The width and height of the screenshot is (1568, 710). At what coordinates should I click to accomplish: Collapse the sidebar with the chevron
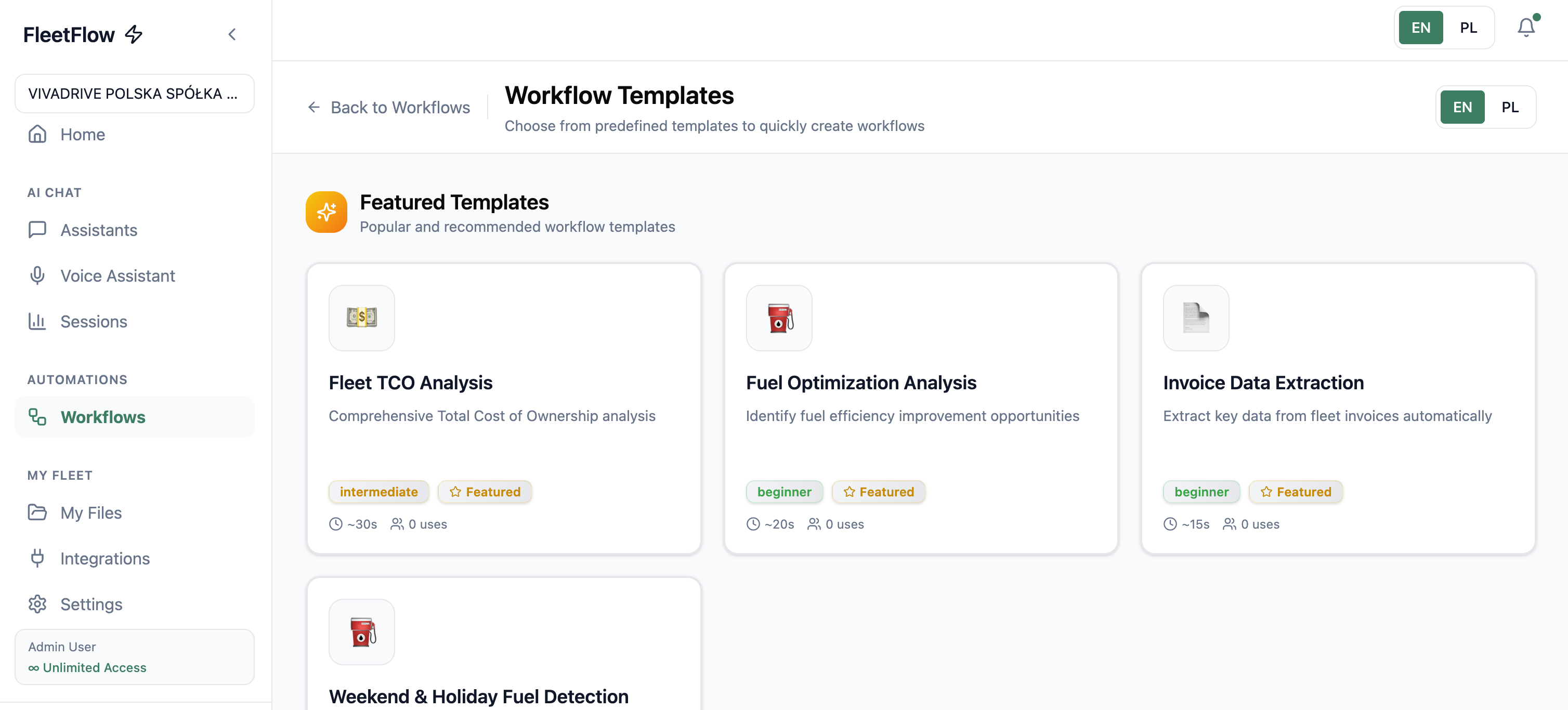232,35
